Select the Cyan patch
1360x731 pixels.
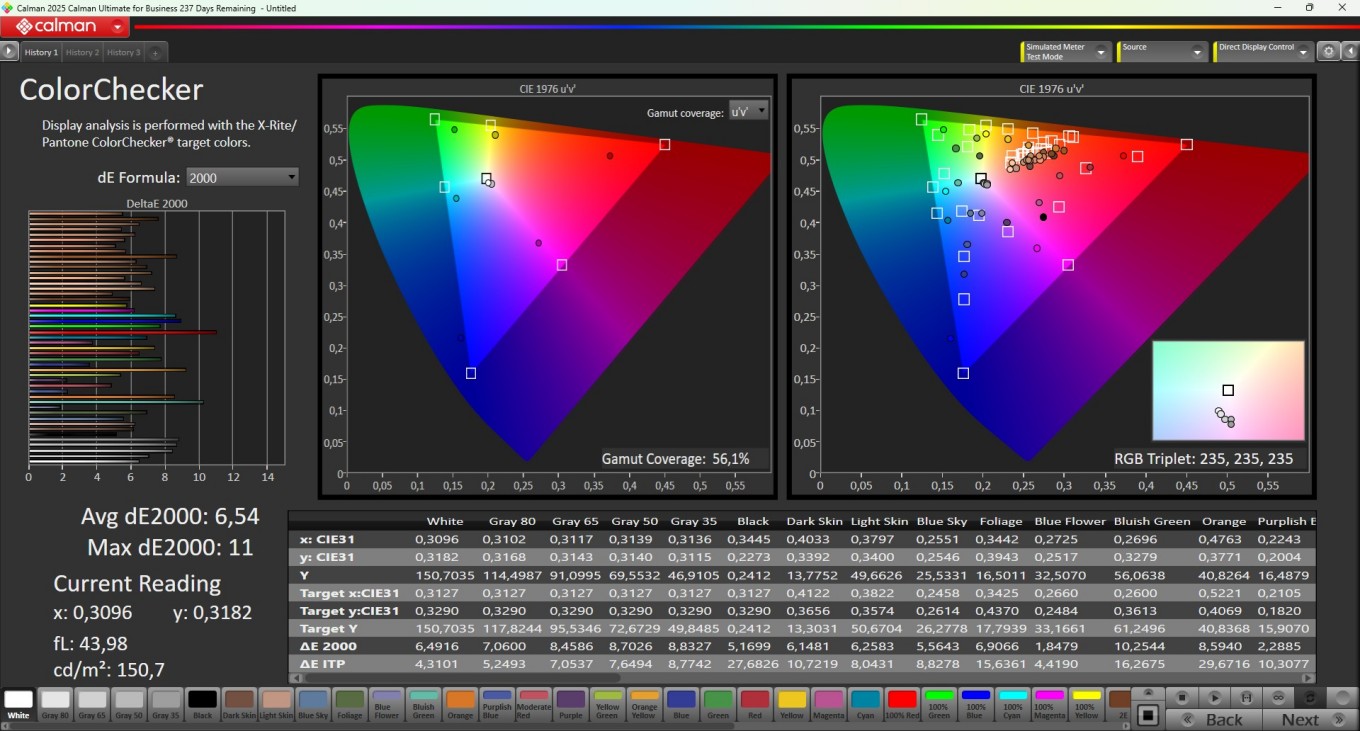click(865, 704)
